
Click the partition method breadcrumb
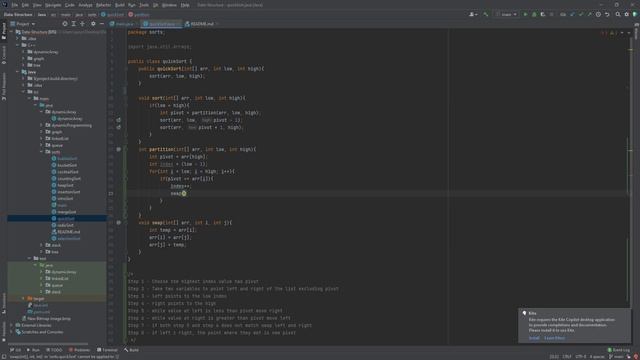coord(139,15)
